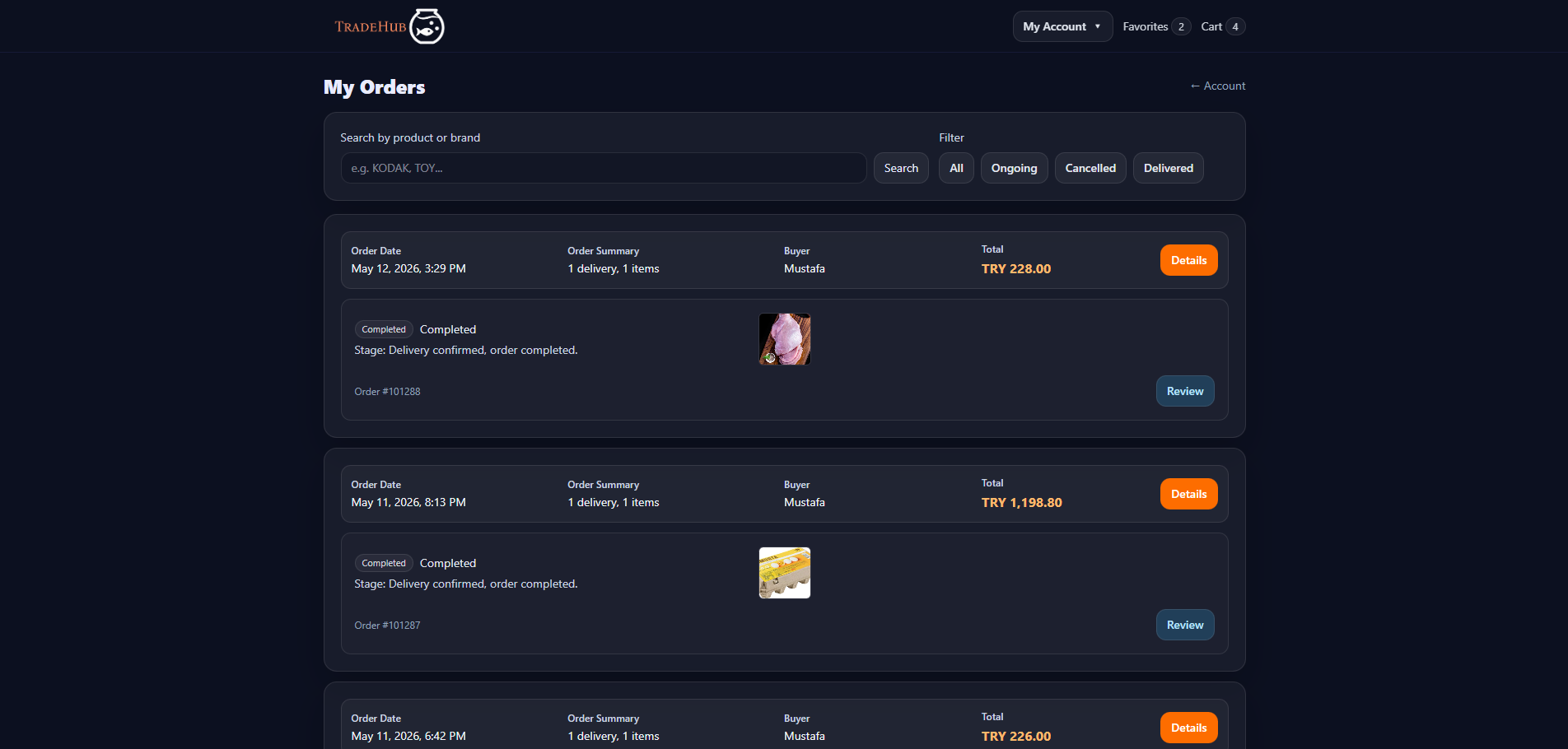Click the date May 12, 2026, 3:29 PM
Screen dimensions: 1568x749
coord(408,268)
